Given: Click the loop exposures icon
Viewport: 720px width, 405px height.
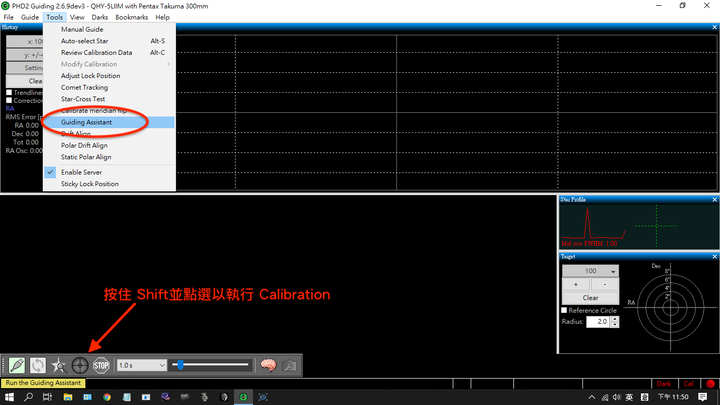Looking at the screenshot, I should click(x=38, y=366).
